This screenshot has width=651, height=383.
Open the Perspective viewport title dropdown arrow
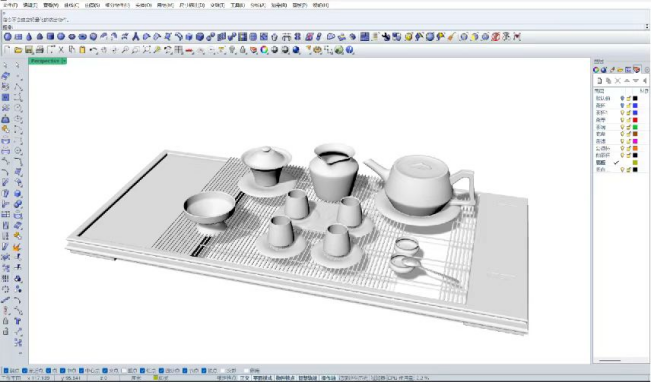(x=64, y=61)
